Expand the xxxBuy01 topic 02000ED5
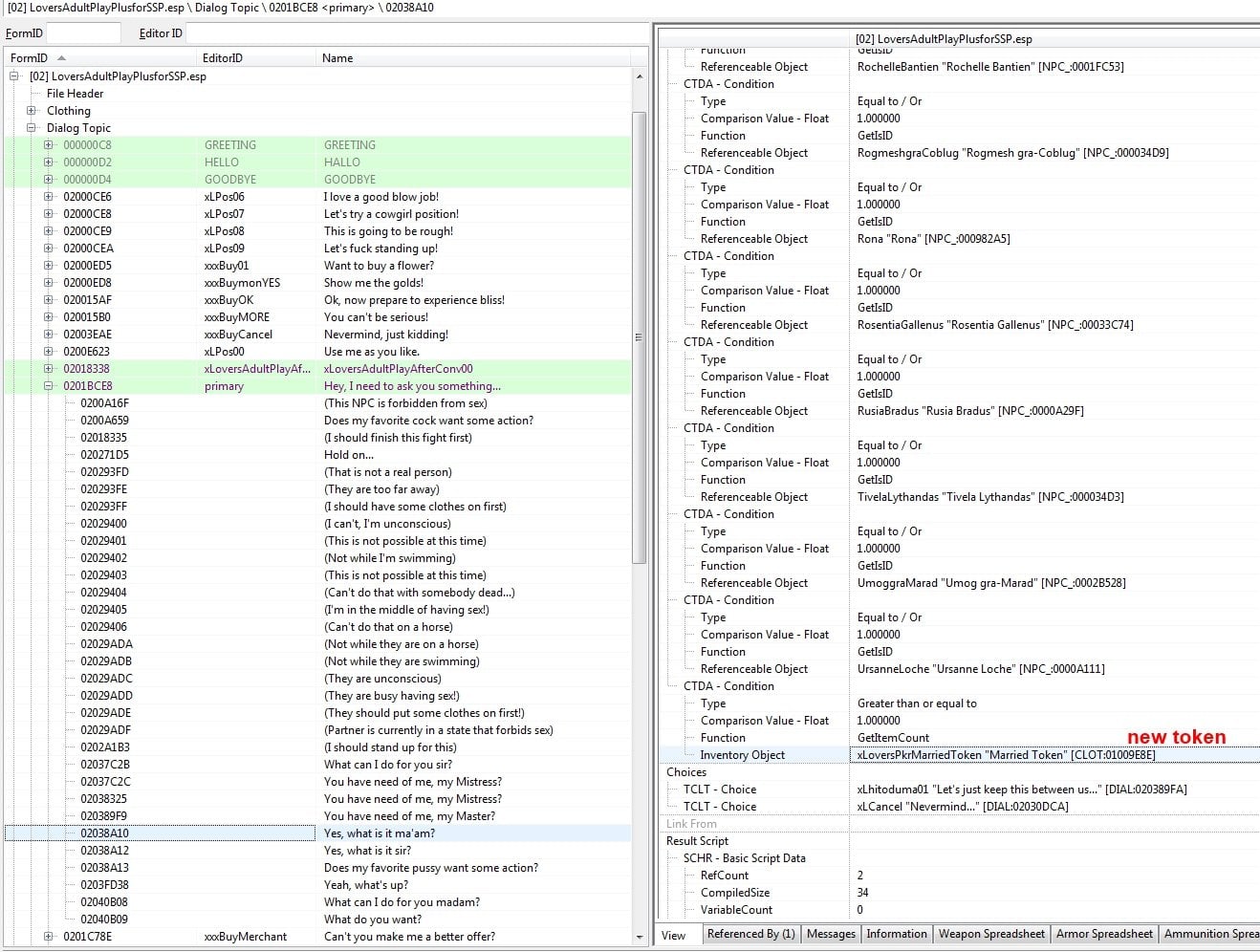Viewport: 1260px width, 952px height. click(49, 266)
